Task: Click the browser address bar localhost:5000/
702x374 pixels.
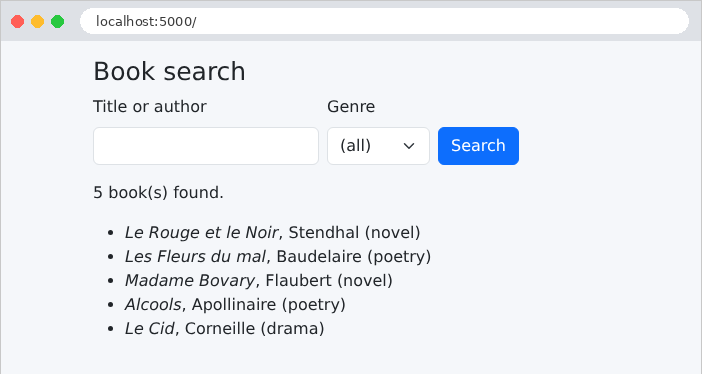Action: (x=384, y=21)
